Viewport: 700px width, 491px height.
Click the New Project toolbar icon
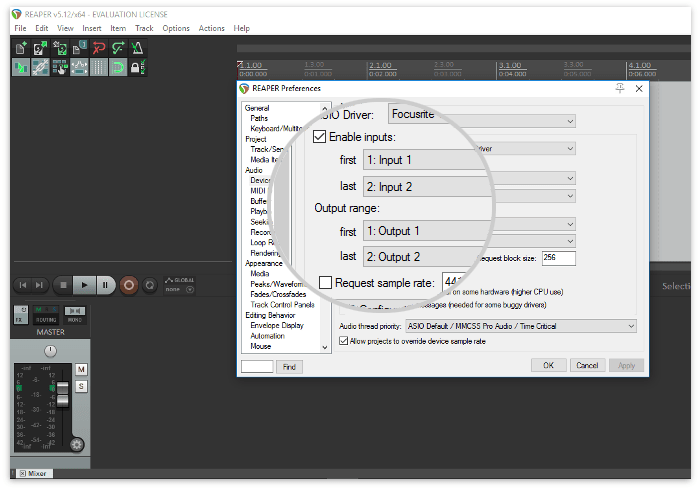click(21, 48)
